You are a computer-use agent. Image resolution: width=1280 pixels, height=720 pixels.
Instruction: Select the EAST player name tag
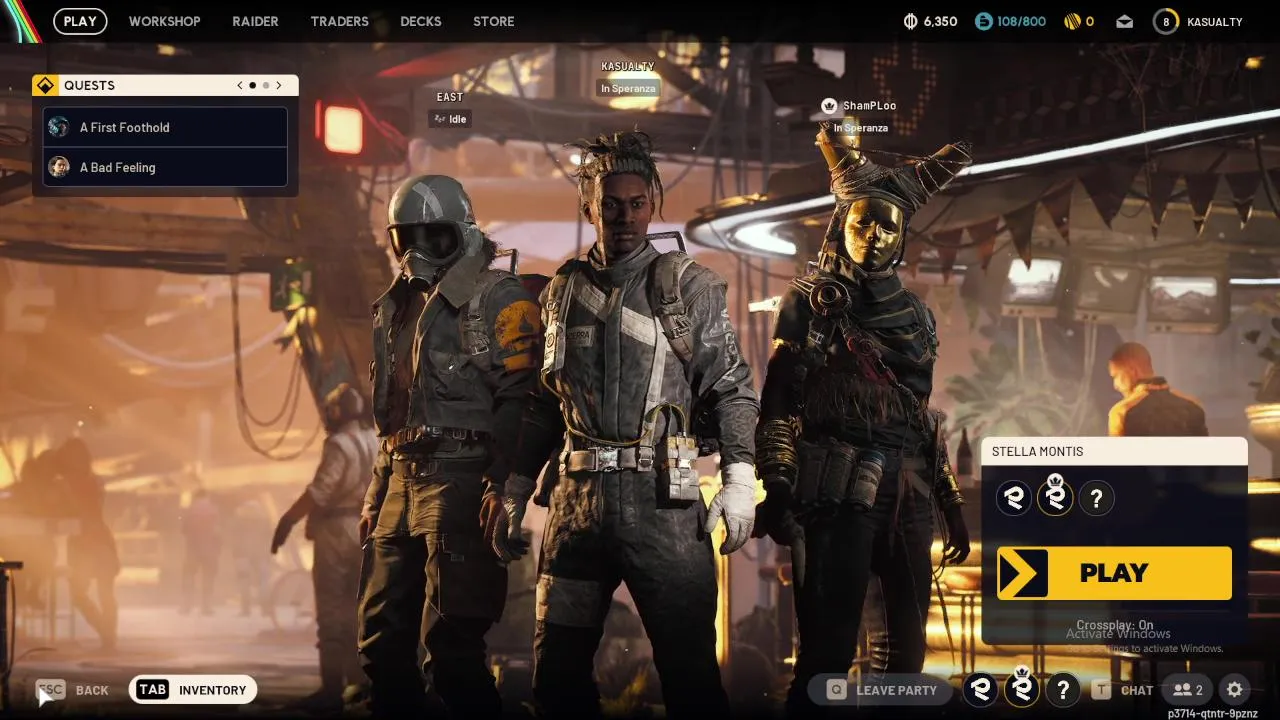[x=450, y=97]
